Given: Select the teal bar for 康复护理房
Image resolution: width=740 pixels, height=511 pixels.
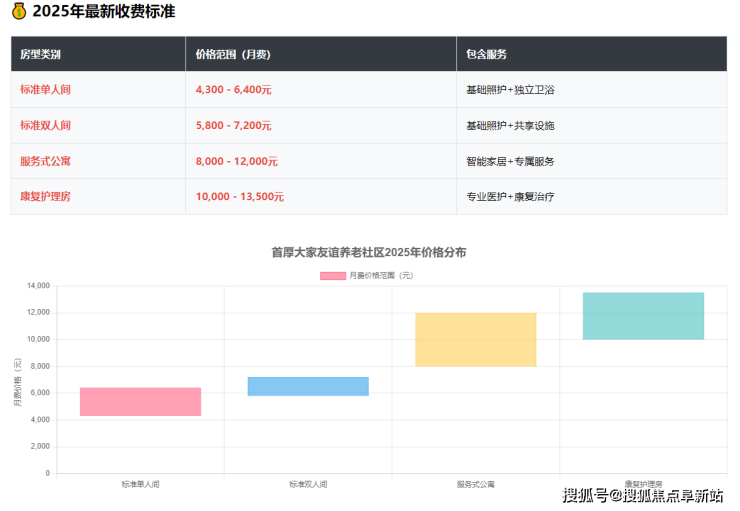Looking at the screenshot, I should pyautogui.click(x=643, y=316).
